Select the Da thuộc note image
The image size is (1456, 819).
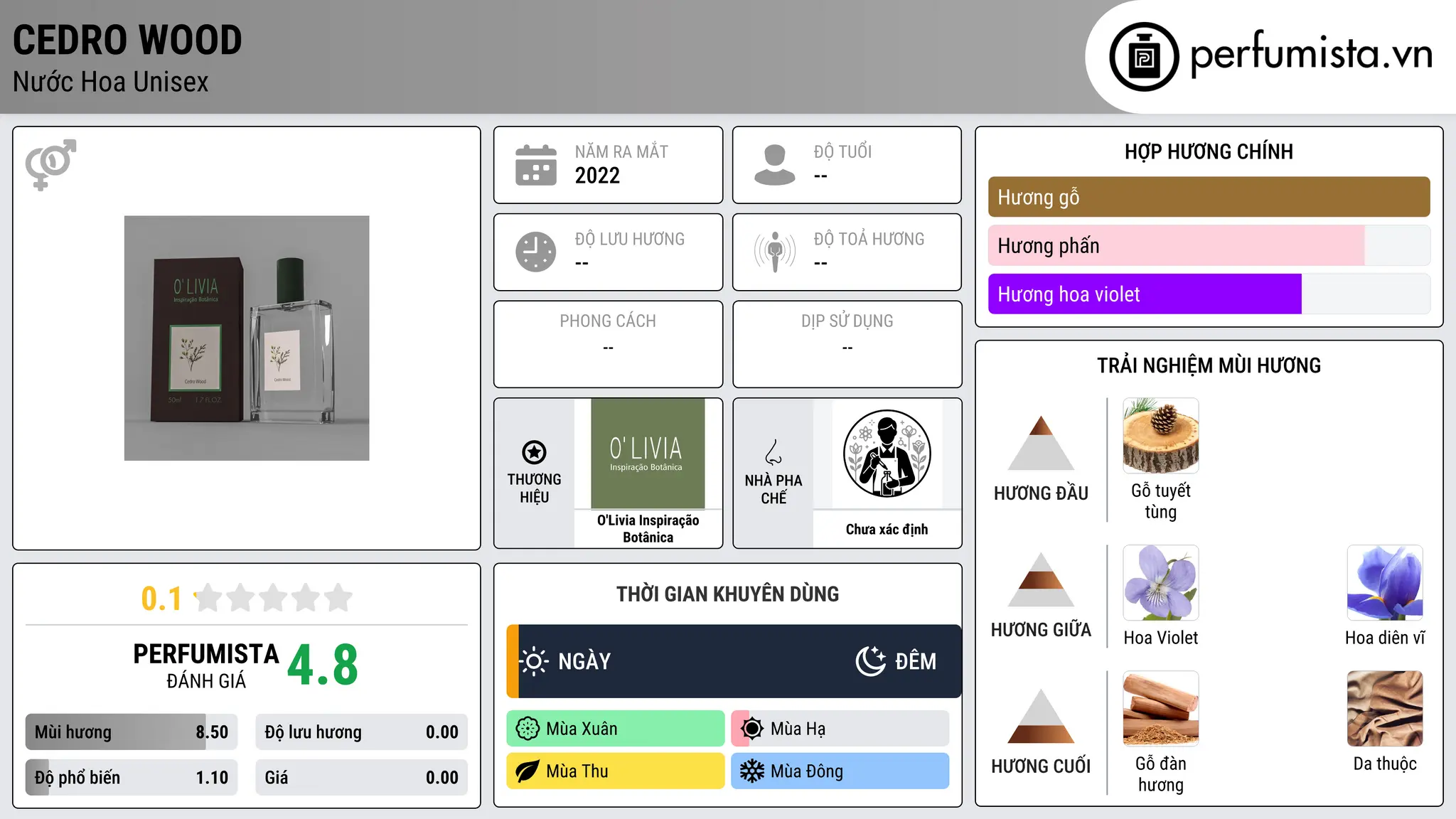[x=1385, y=709]
